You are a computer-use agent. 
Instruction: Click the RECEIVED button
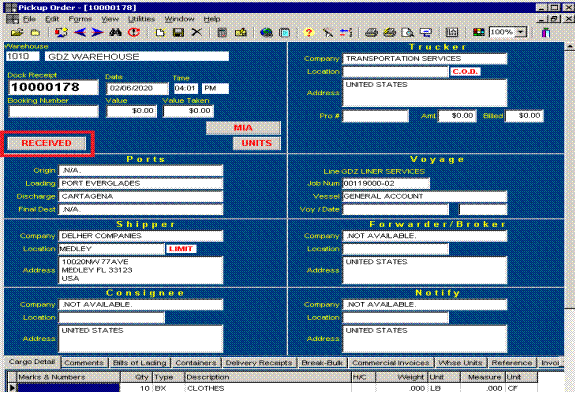click(x=47, y=143)
